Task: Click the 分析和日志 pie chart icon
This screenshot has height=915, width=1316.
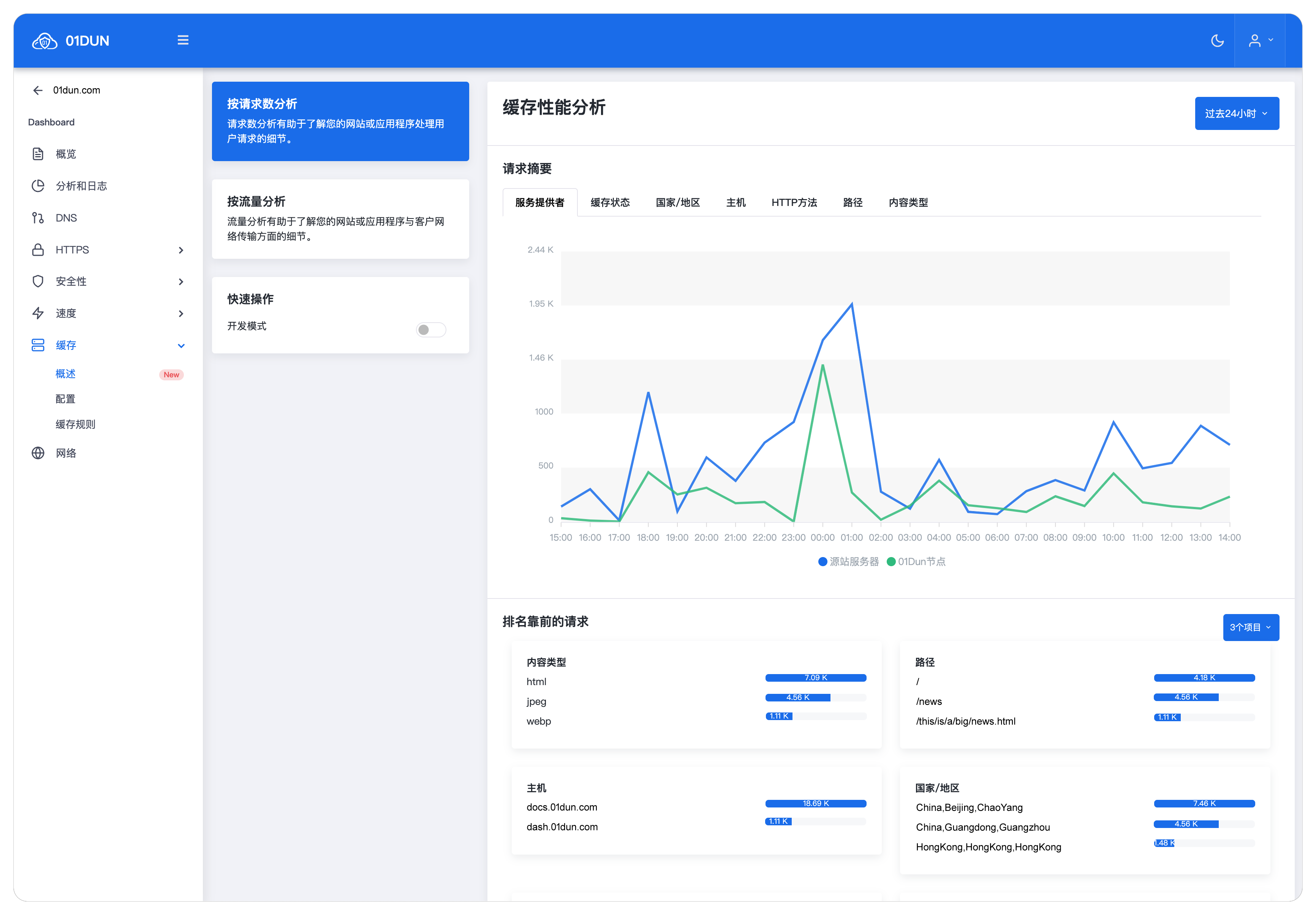Action: tap(38, 186)
